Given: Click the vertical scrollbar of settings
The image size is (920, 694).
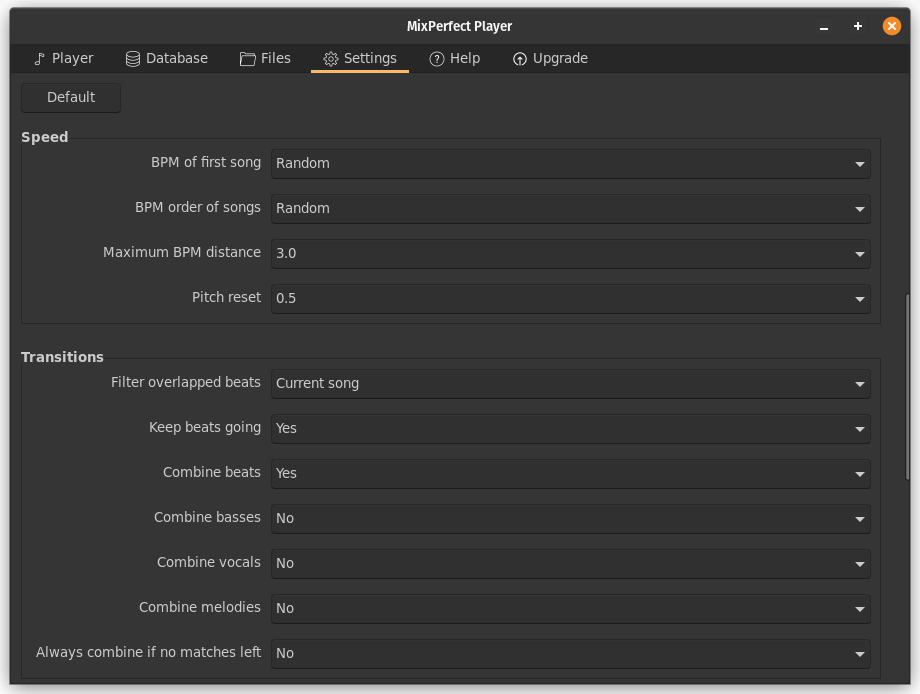Looking at the screenshot, I should [908, 387].
